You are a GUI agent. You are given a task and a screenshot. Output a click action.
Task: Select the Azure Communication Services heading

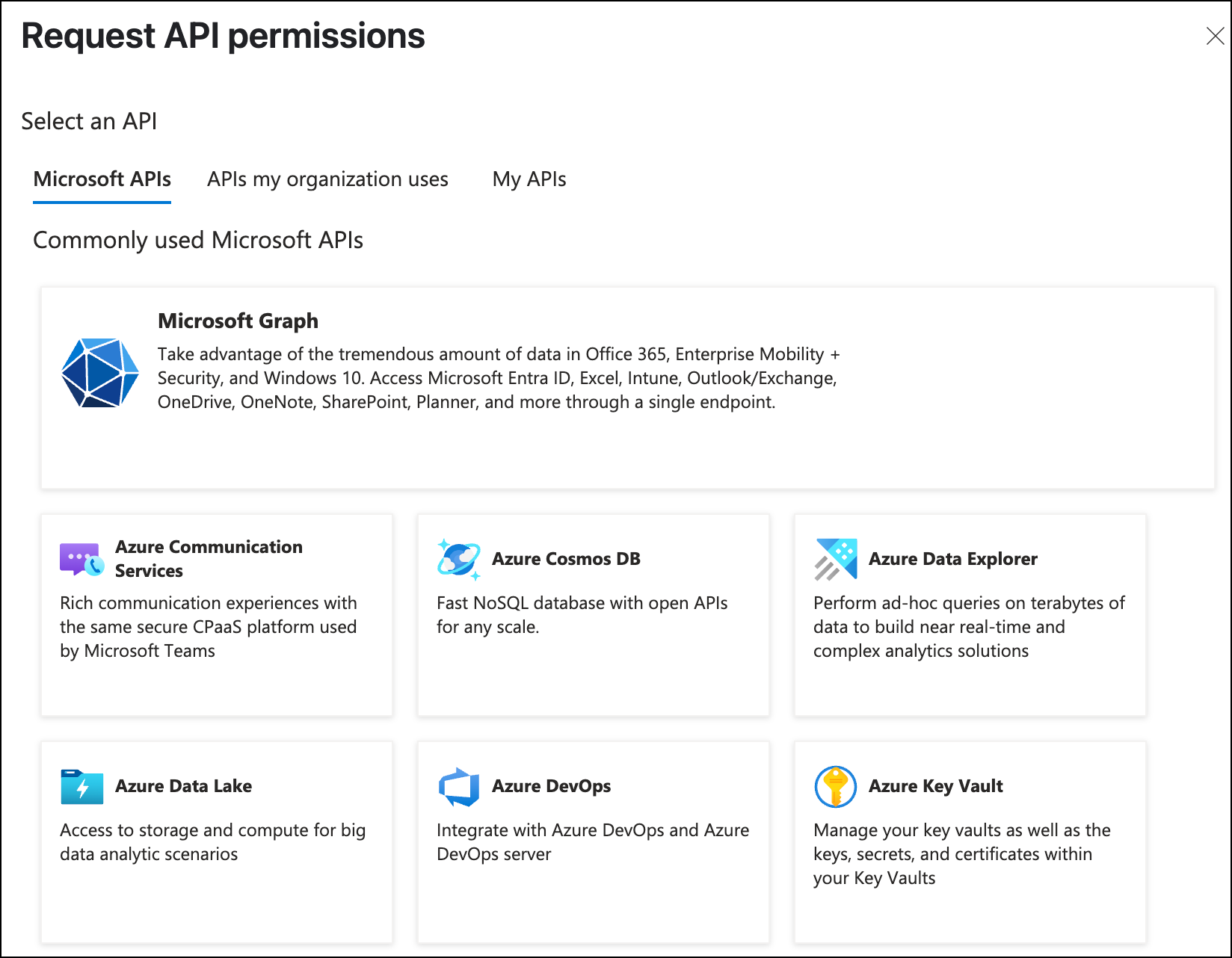pos(209,558)
